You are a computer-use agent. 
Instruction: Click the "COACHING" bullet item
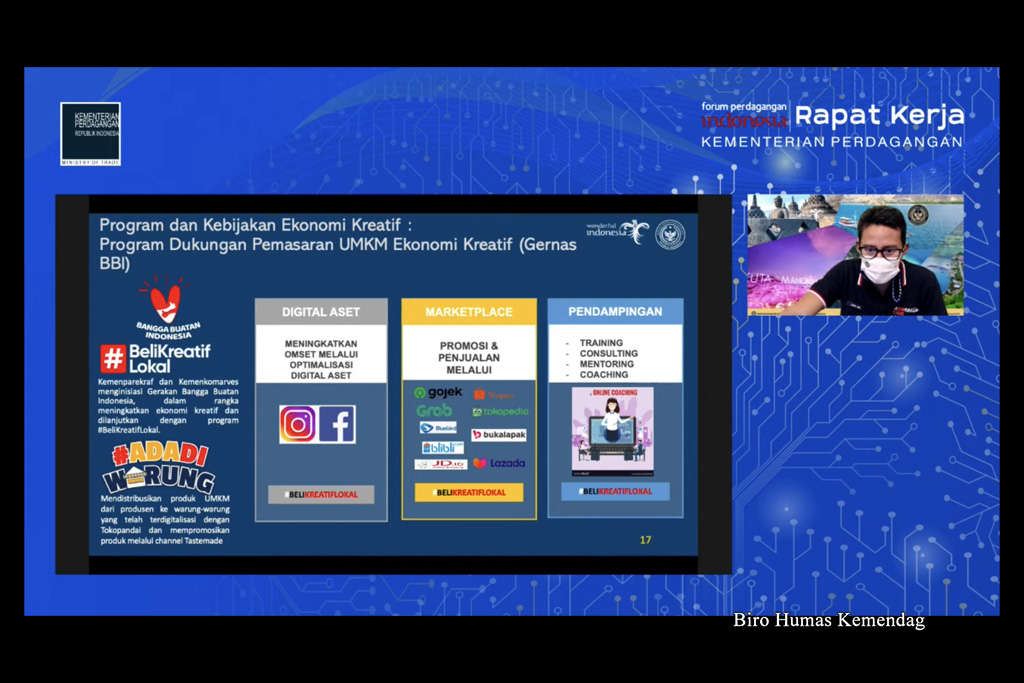(604, 375)
